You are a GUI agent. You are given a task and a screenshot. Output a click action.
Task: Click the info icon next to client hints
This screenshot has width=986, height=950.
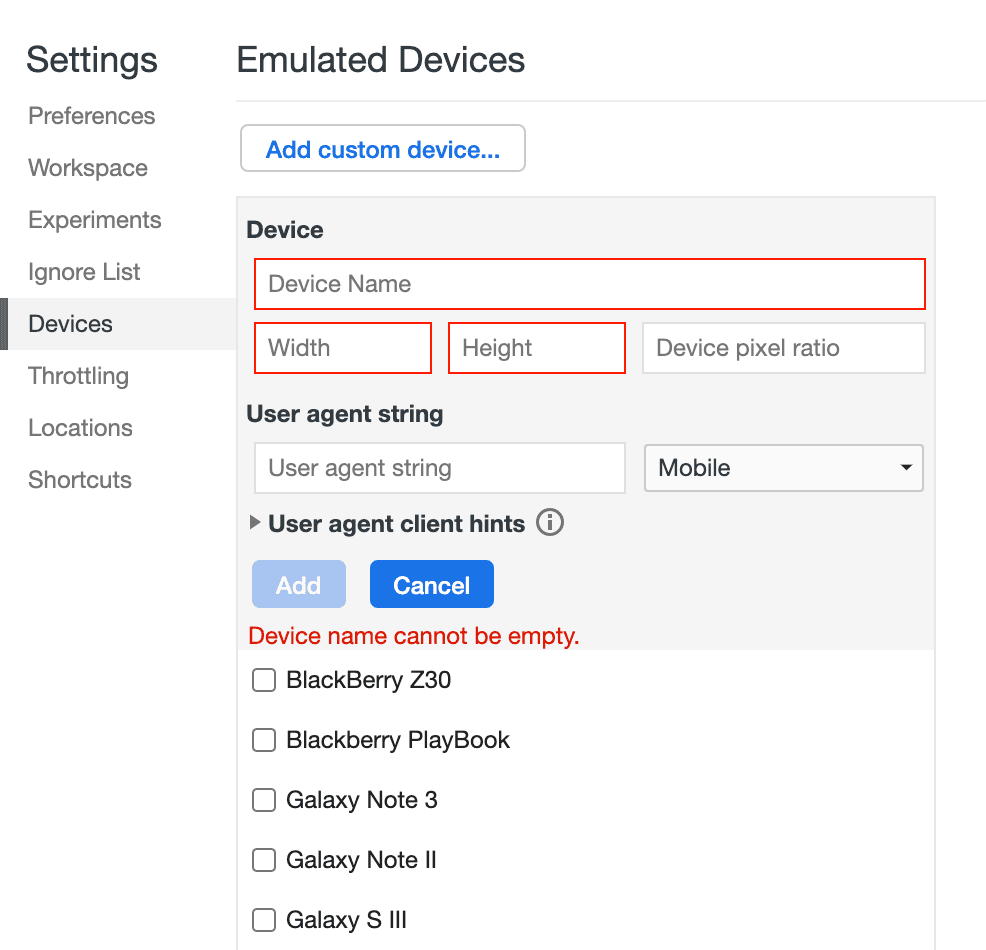point(549,523)
